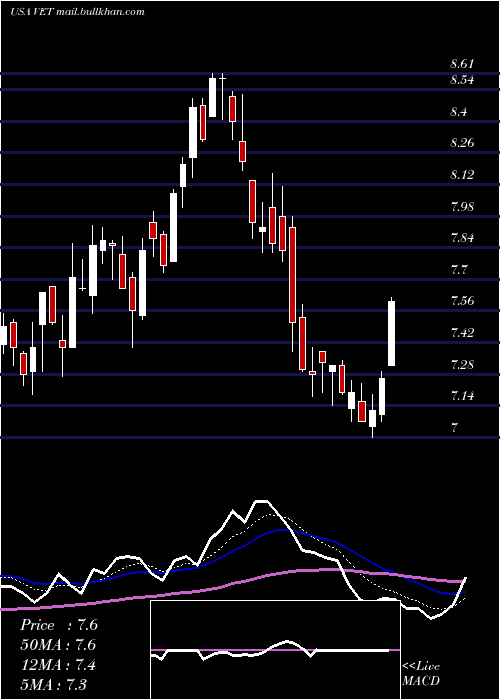500x700 pixels.
Task: Click the 7.28 price axis label
Action: click(x=462, y=364)
